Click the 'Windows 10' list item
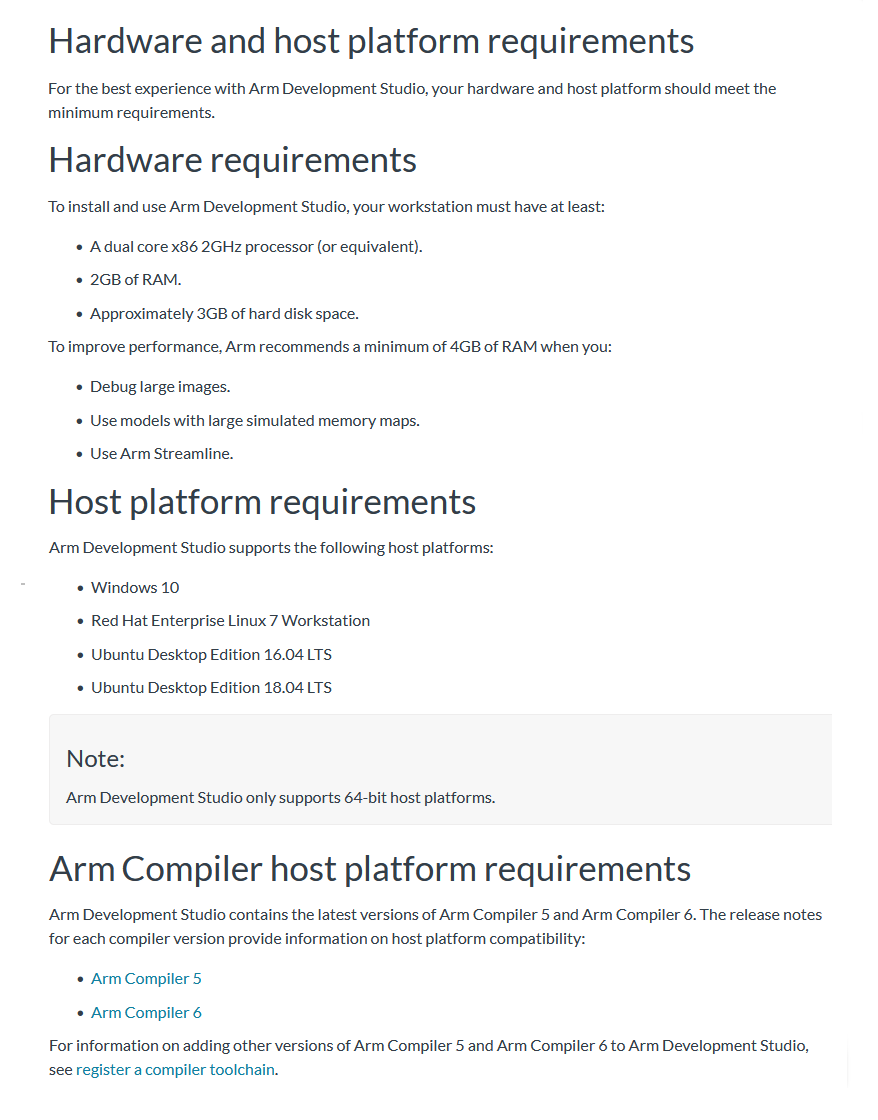The height and width of the screenshot is (1120, 878). 135,587
